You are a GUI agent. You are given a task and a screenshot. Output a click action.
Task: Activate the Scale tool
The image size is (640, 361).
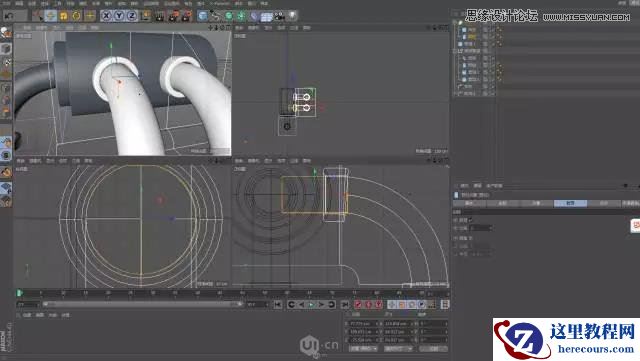[x=63, y=16]
